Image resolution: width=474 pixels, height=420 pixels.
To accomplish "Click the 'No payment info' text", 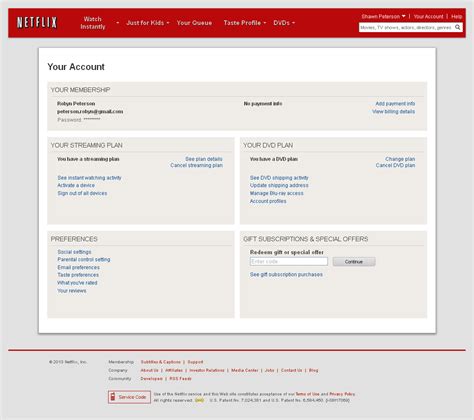I will [x=263, y=104].
